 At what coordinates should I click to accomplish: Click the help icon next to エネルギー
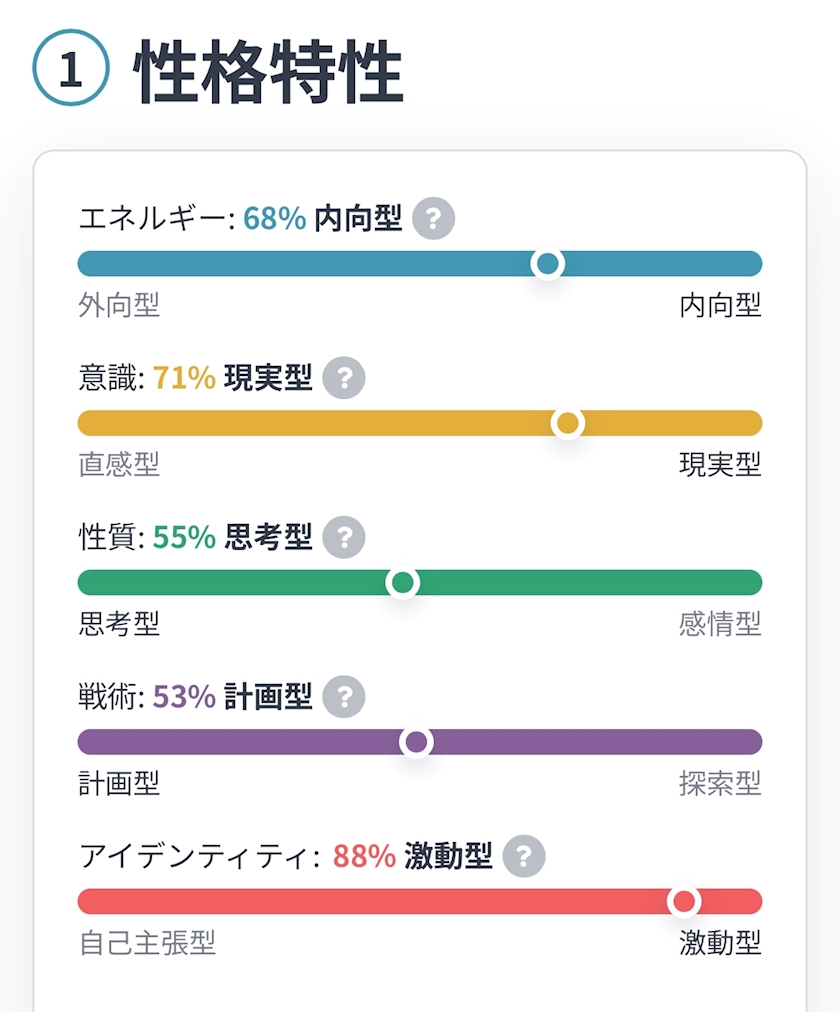tap(433, 219)
